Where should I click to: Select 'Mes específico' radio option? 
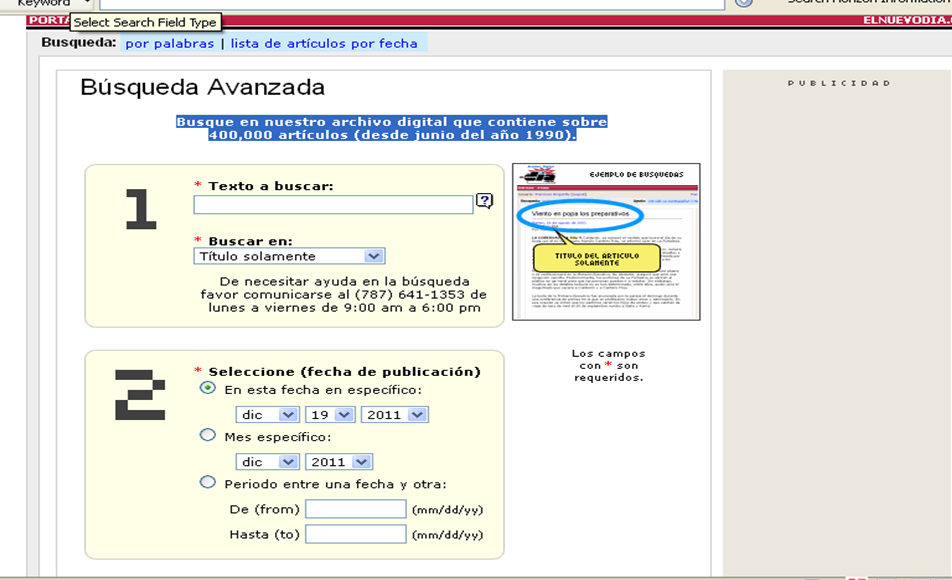tap(208, 435)
